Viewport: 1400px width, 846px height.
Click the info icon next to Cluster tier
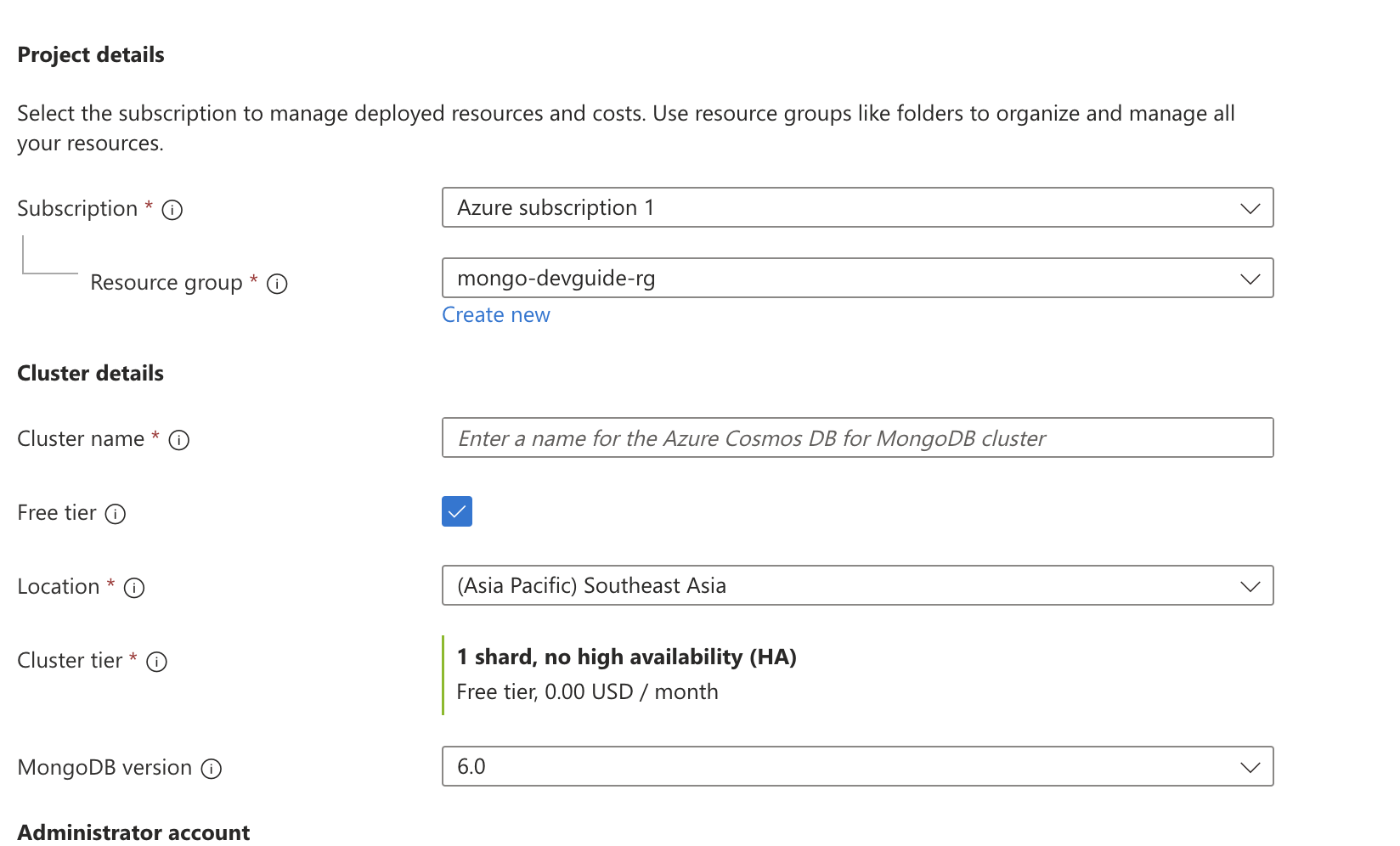point(157,662)
